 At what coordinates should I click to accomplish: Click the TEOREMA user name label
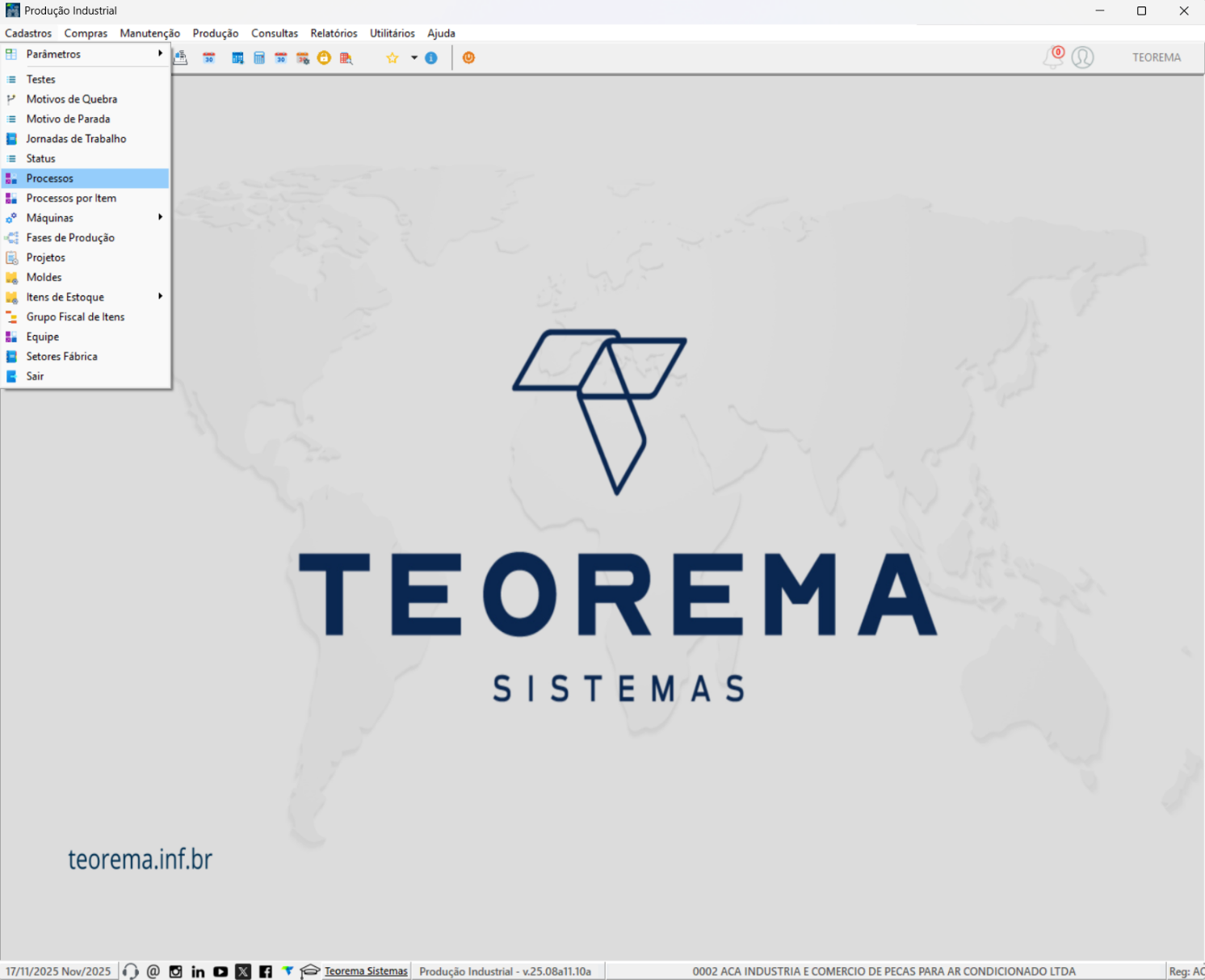[x=1157, y=57]
